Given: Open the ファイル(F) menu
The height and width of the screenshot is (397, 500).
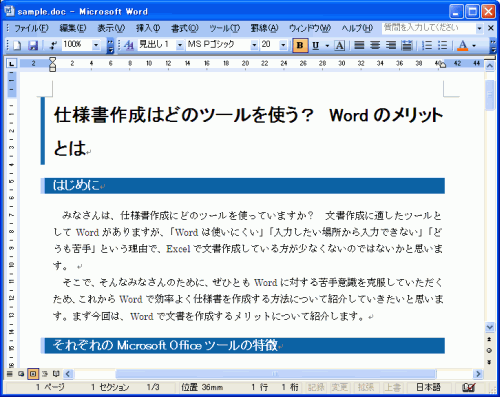Looking at the screenshot, I should click(31, 28).
